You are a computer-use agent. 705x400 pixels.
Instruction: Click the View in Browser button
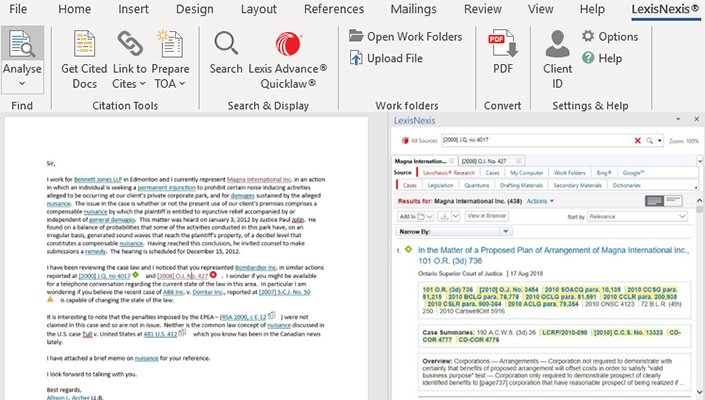(x=486, y=216)
